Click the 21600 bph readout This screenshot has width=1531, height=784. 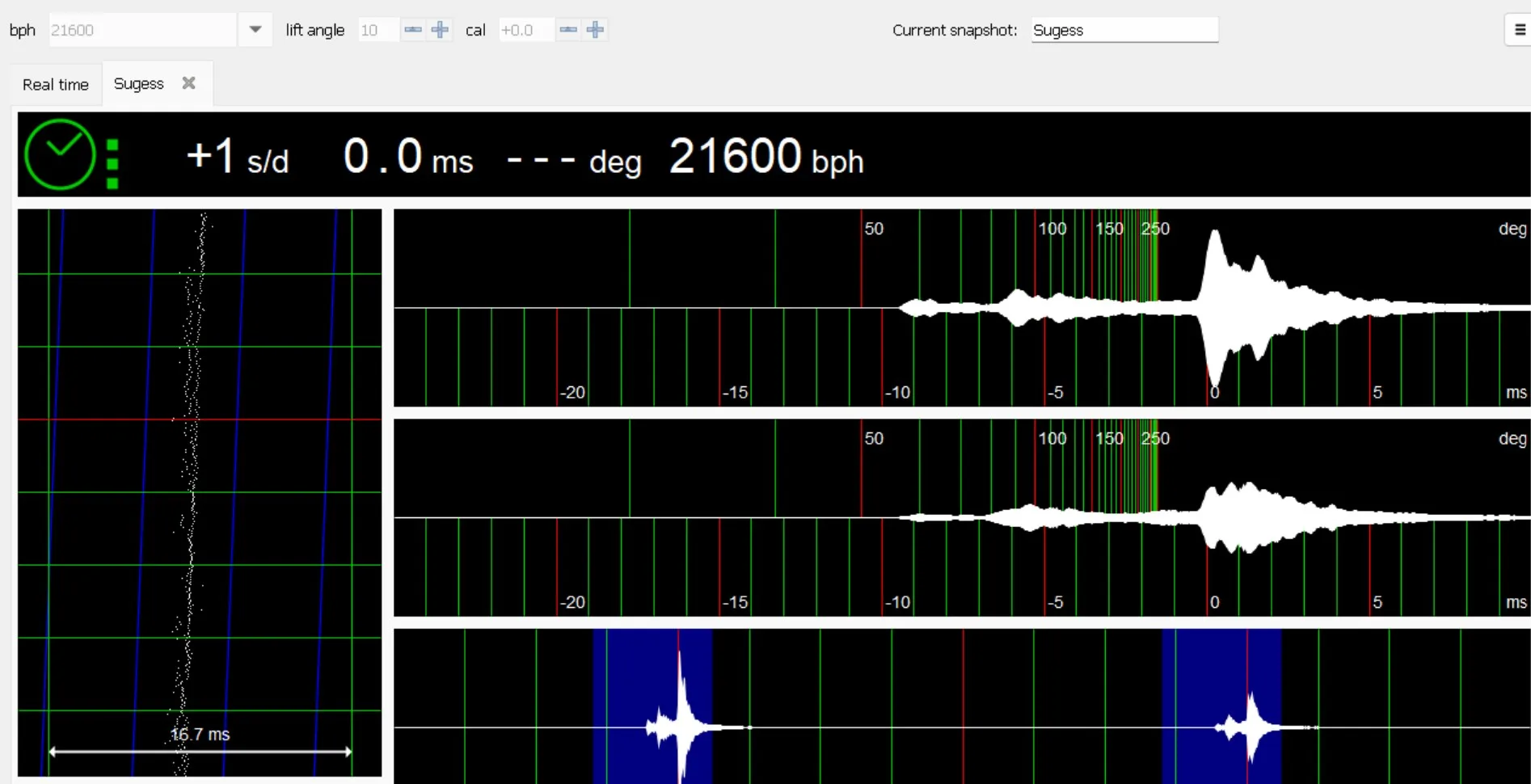(x=766, y=156)
